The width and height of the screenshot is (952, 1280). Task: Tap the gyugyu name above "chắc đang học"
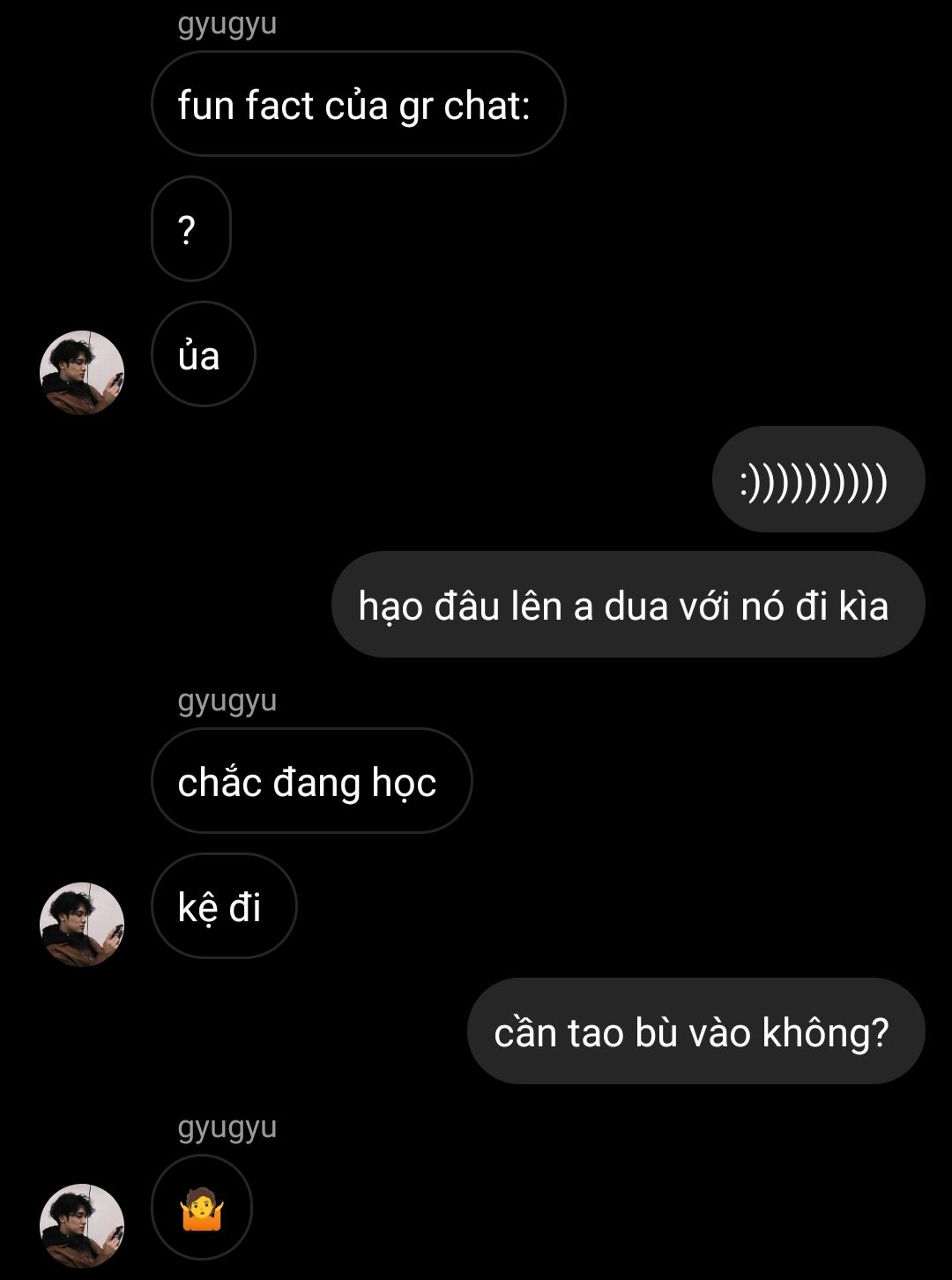pyautogui.click(x=227, y=701)
